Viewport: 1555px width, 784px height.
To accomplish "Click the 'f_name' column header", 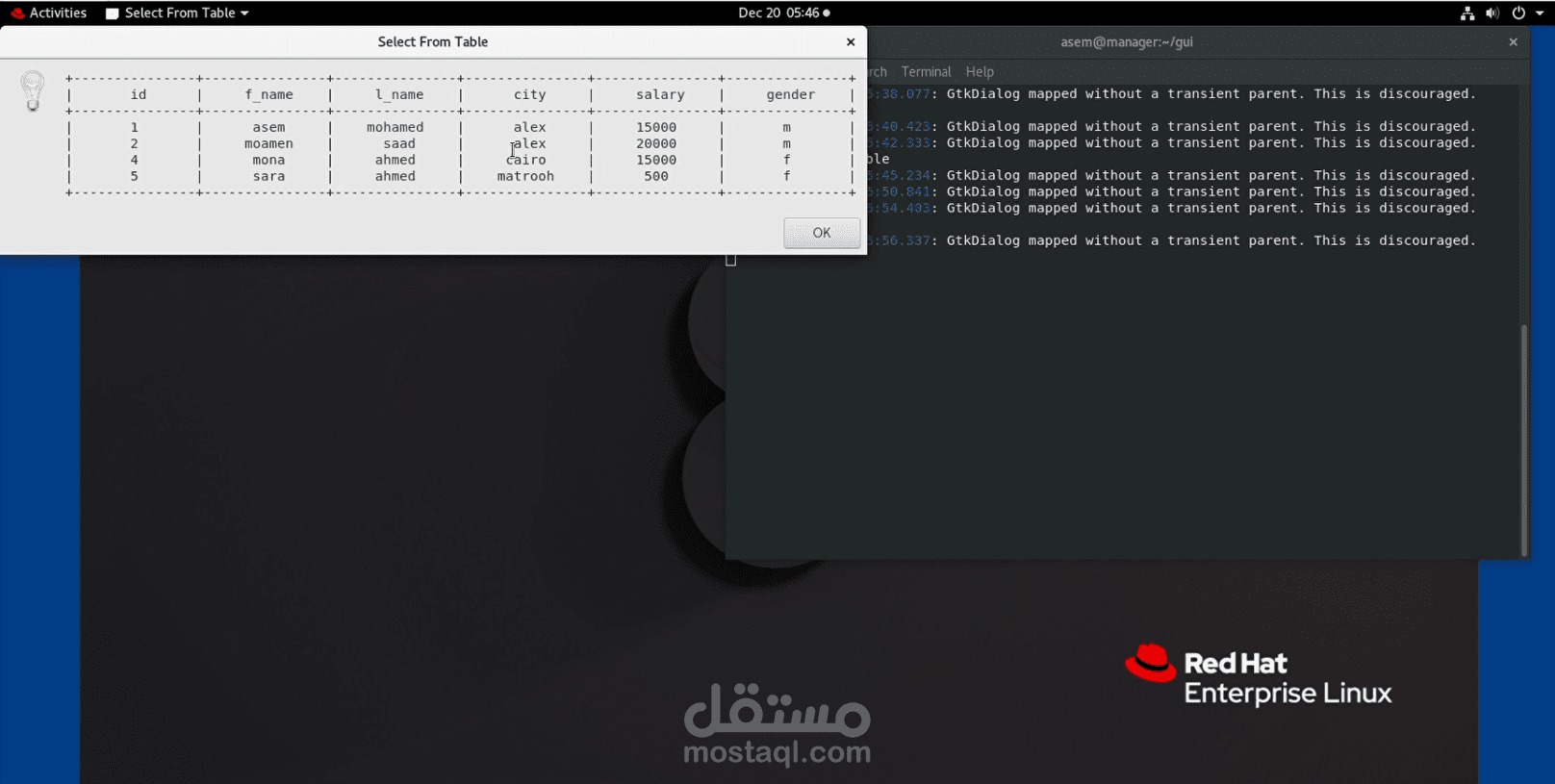I will pyautogui.click(x=268, y=94).
